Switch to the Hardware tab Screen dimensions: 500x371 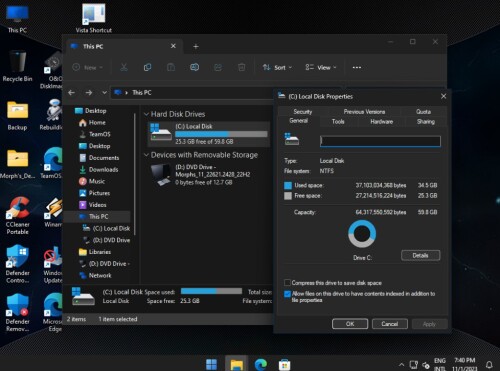click(x=382, y=122)
